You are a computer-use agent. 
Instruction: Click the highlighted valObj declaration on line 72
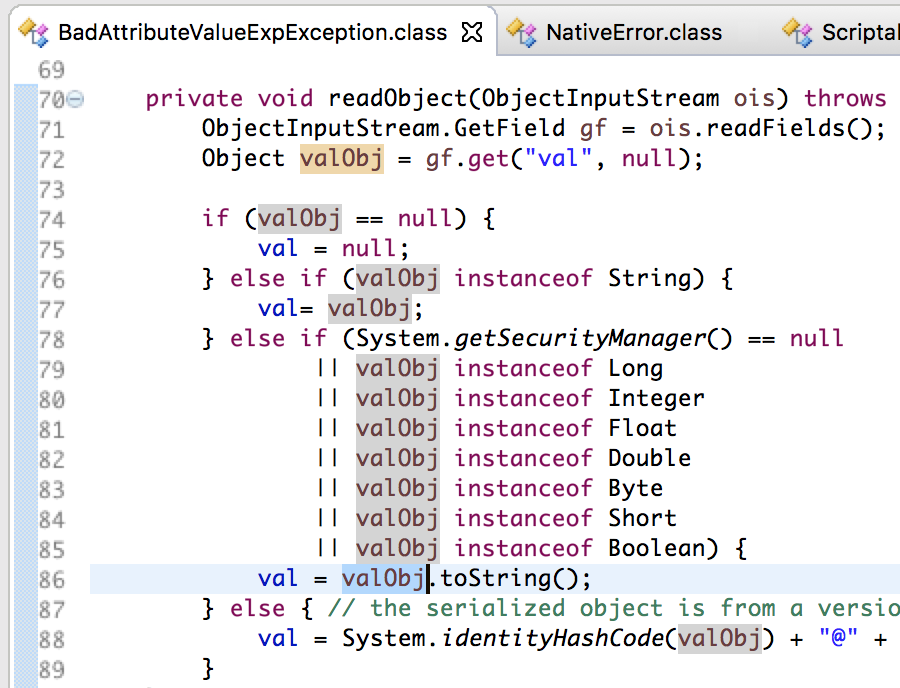[x=342, y=158]
